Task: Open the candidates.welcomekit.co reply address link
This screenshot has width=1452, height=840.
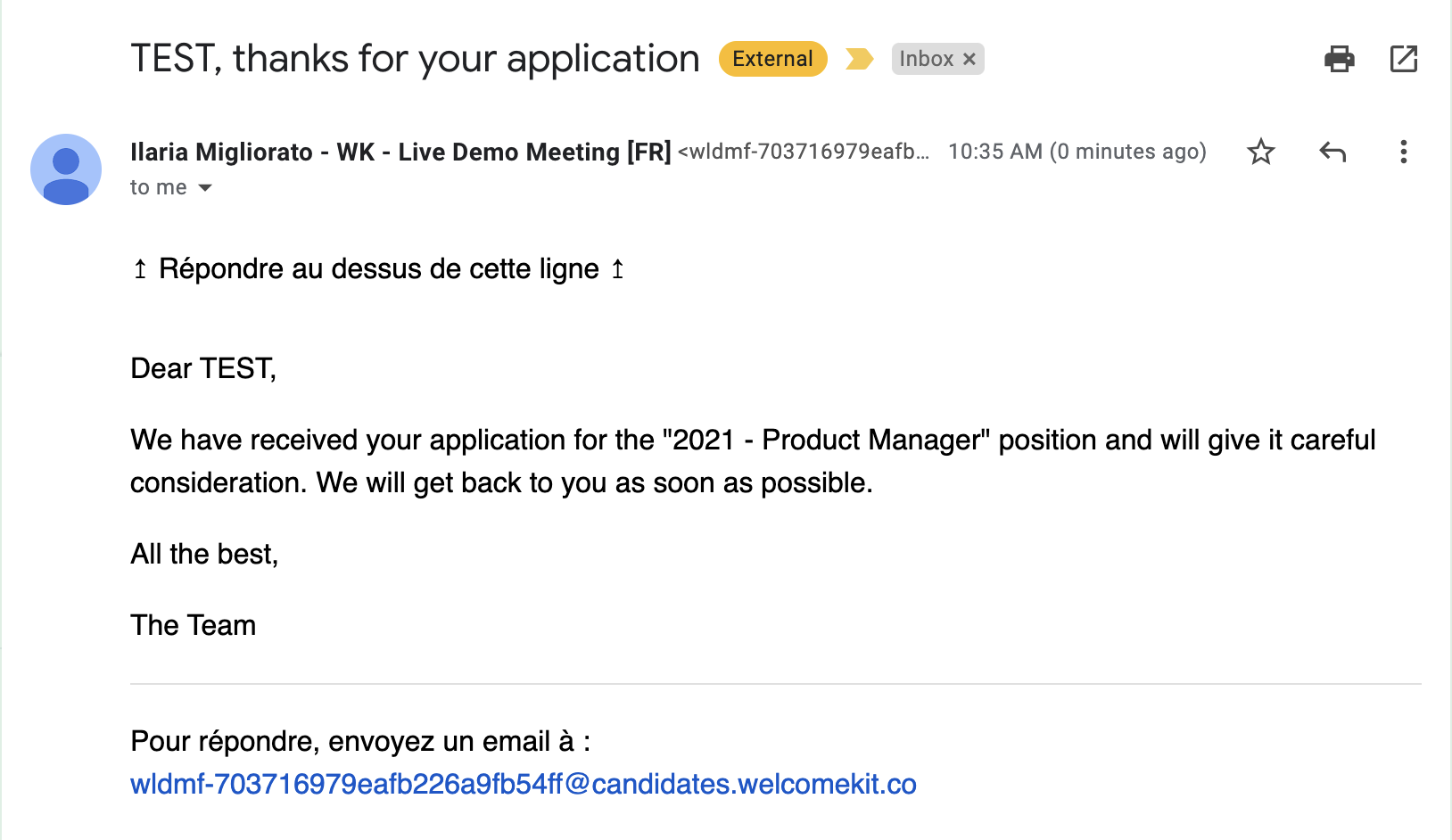Action: click(523, 784)
